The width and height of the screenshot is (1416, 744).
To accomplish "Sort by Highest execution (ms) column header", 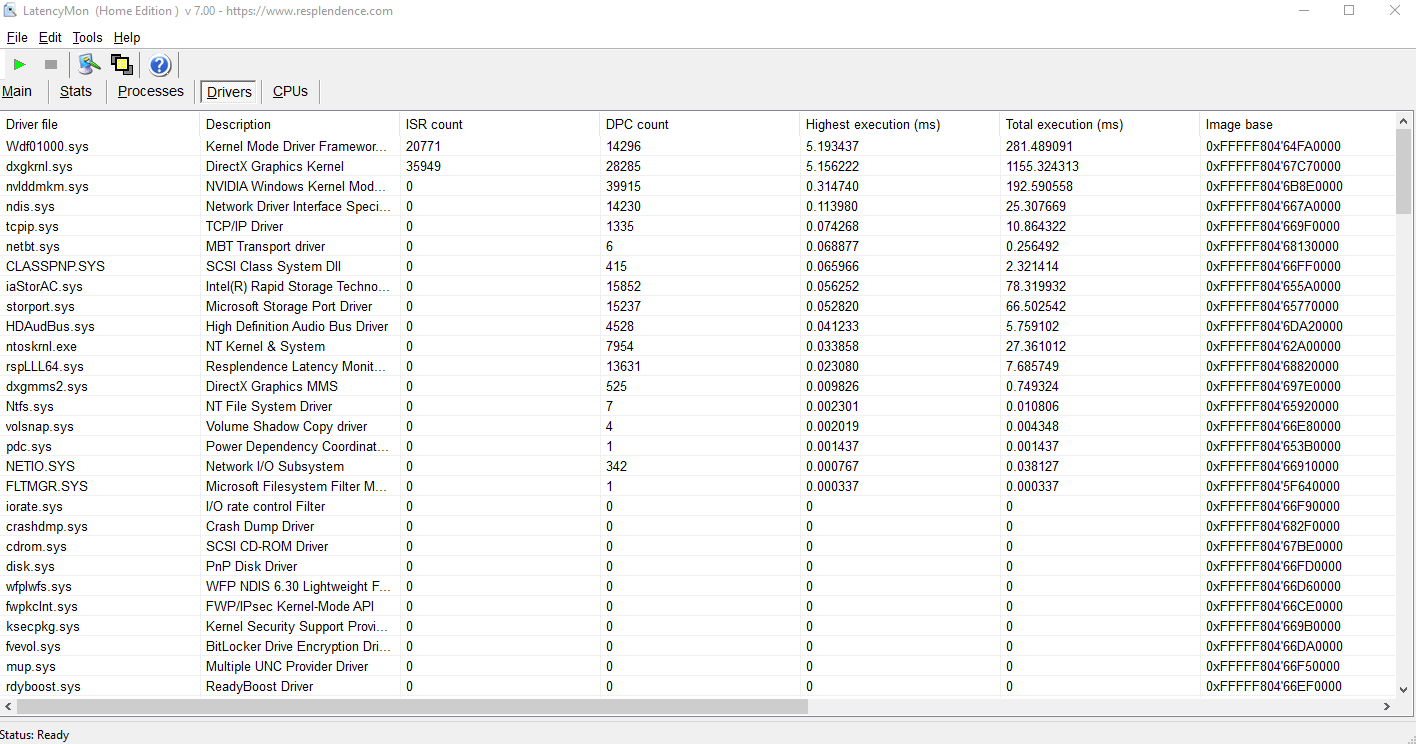I will [x=900, y=124].
